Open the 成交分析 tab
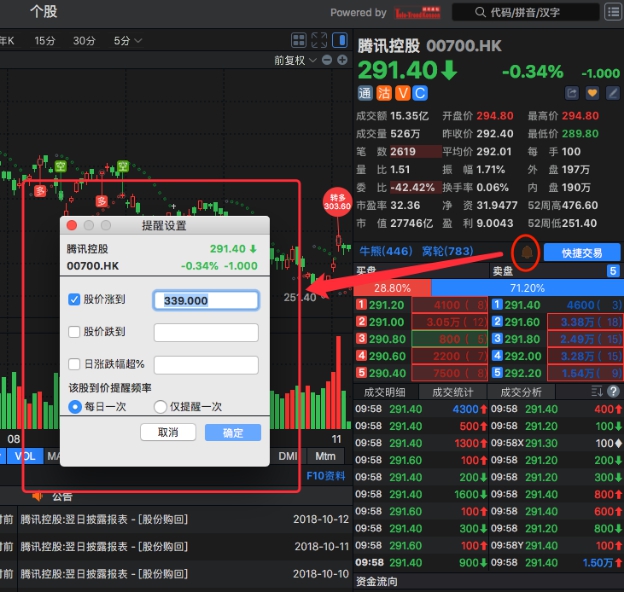Screen dimensions: 624x592 pos(521,392)
